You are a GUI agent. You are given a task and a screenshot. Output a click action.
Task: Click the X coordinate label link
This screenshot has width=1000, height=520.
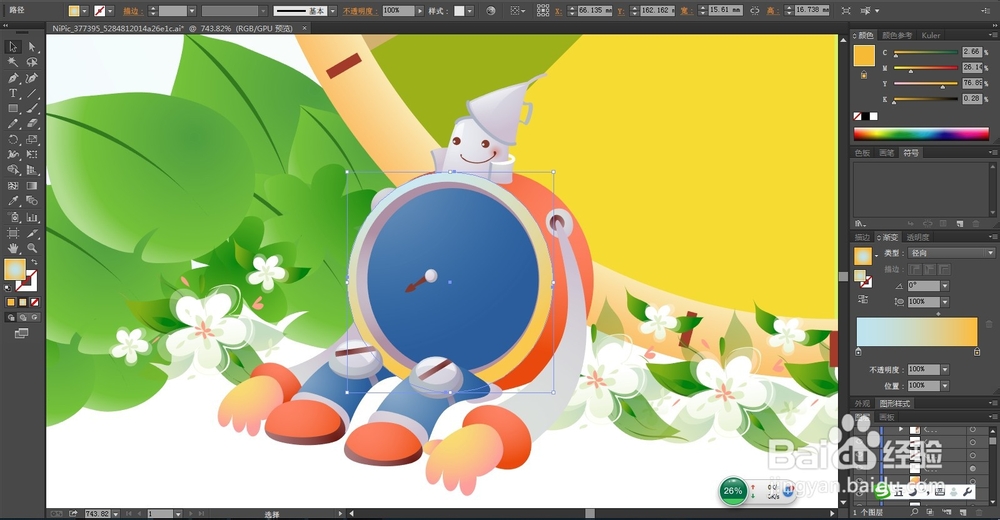pos(558,11)
